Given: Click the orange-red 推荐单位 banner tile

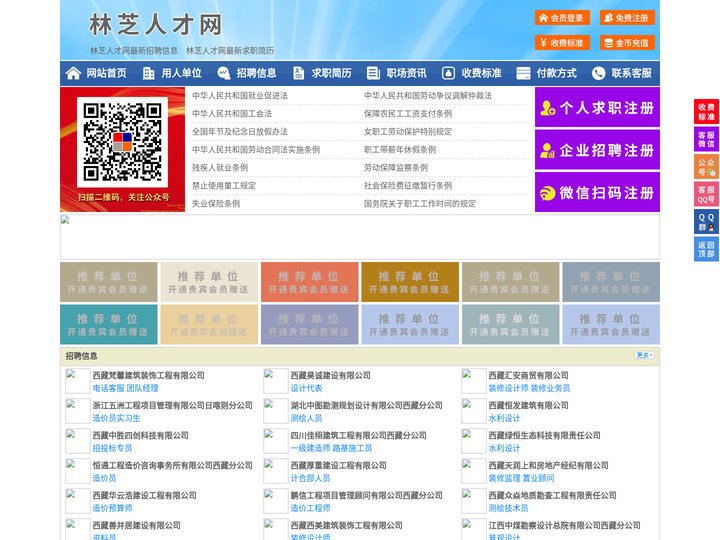Looking at the screenshot, I should [x=309, y=282].
